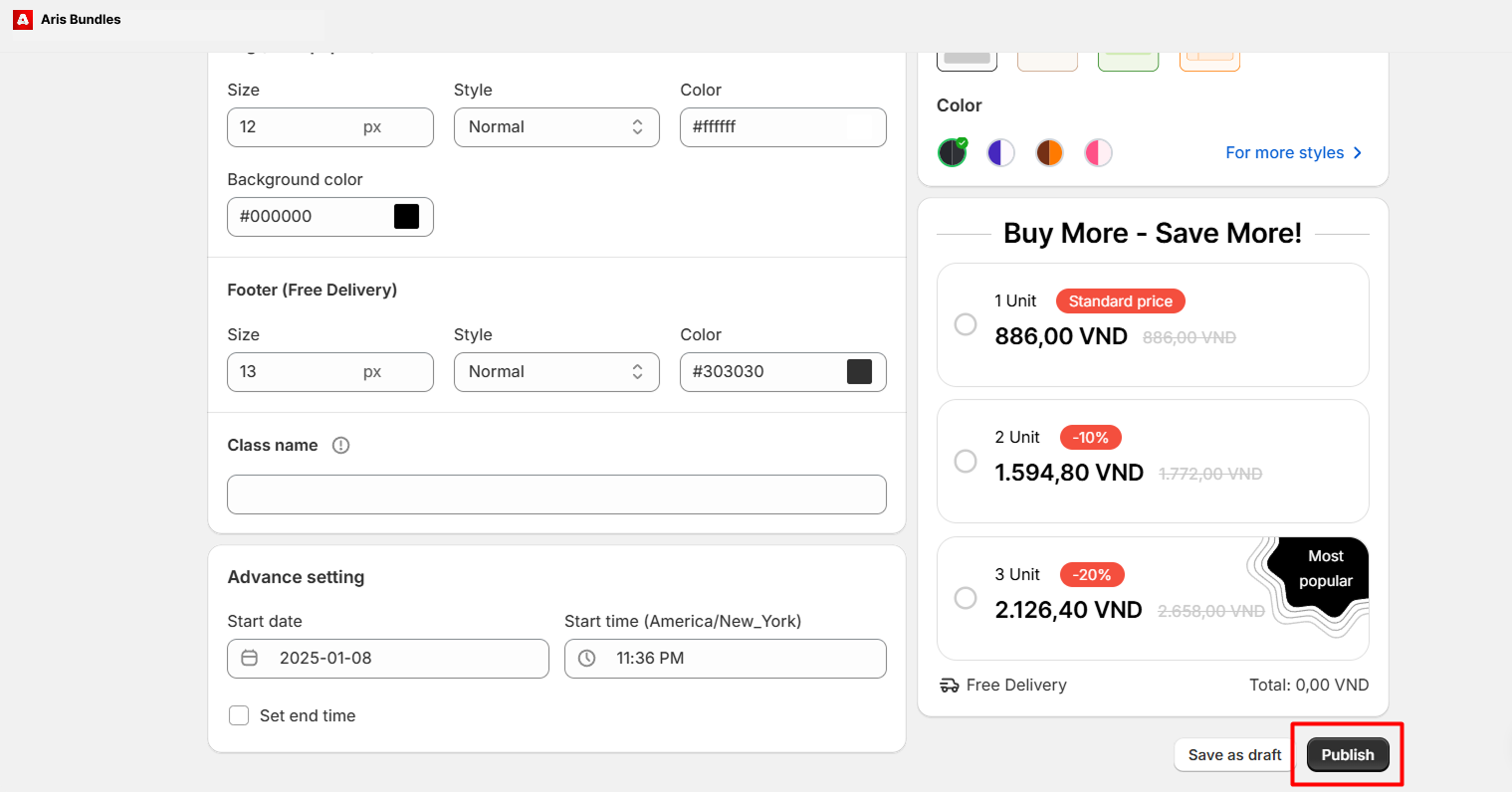Viewport: 1512px width, 792px height.
Task: Choose the purple and white theme color
Action: tap(1001, 152)
